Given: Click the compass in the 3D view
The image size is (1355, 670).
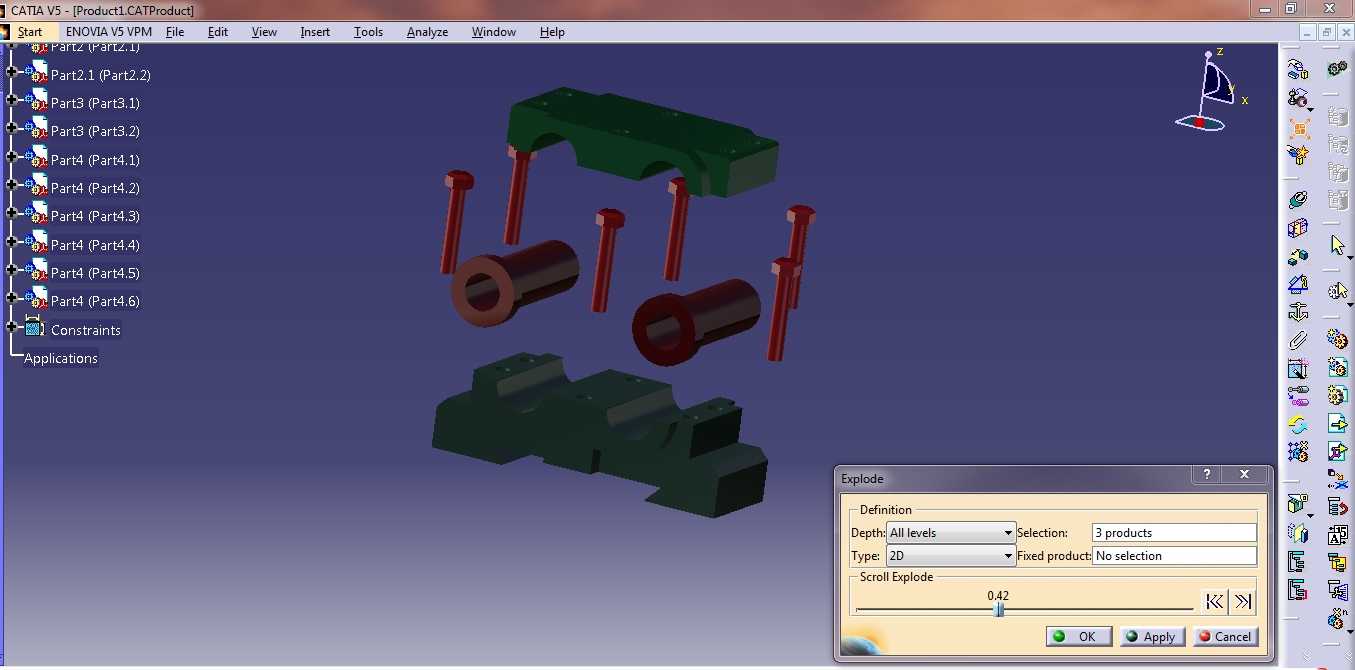Looking at the screenshot, I should point(1212,90).
